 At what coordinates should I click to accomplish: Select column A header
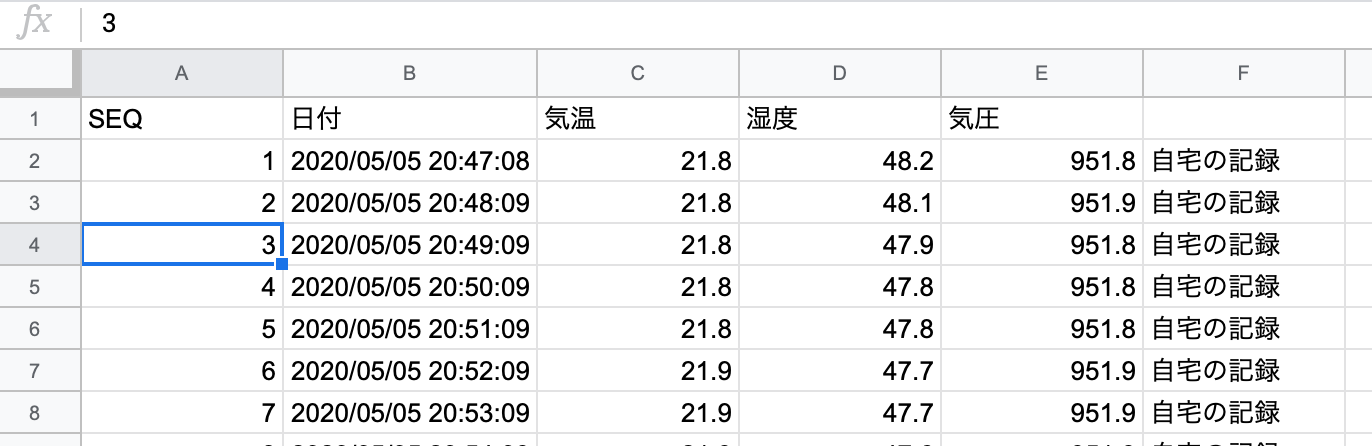pos(181,73)
